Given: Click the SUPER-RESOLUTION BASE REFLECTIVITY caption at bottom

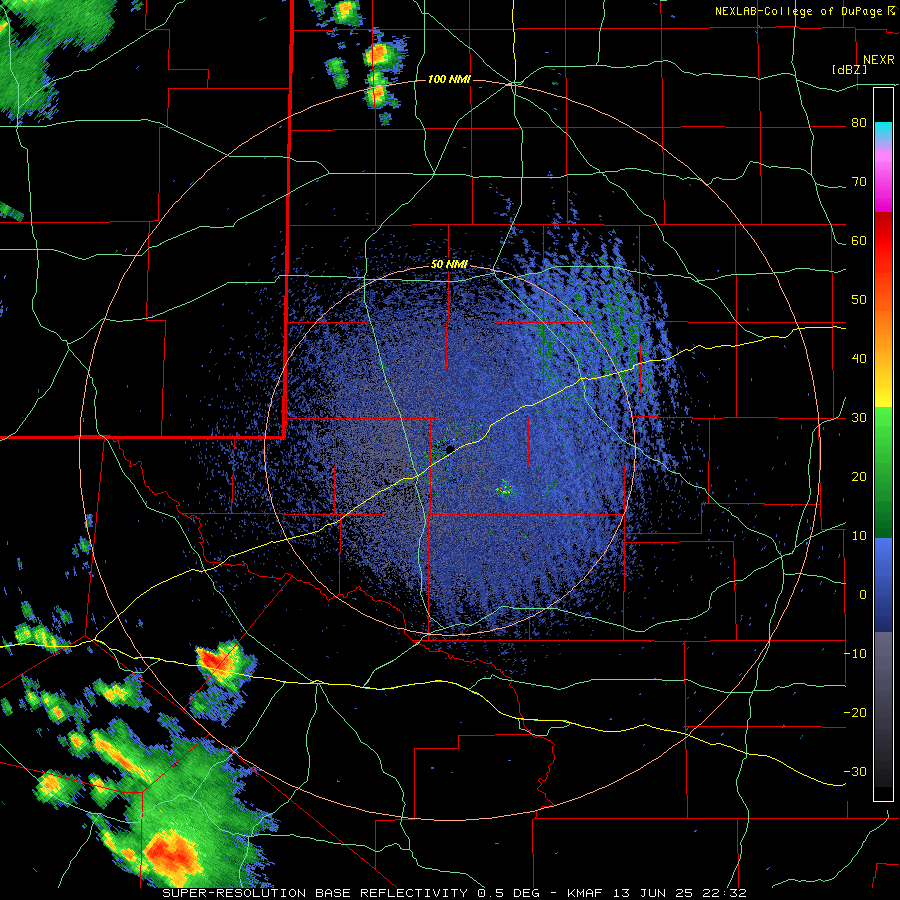Looking at the screenshot, I should point(455,893).
